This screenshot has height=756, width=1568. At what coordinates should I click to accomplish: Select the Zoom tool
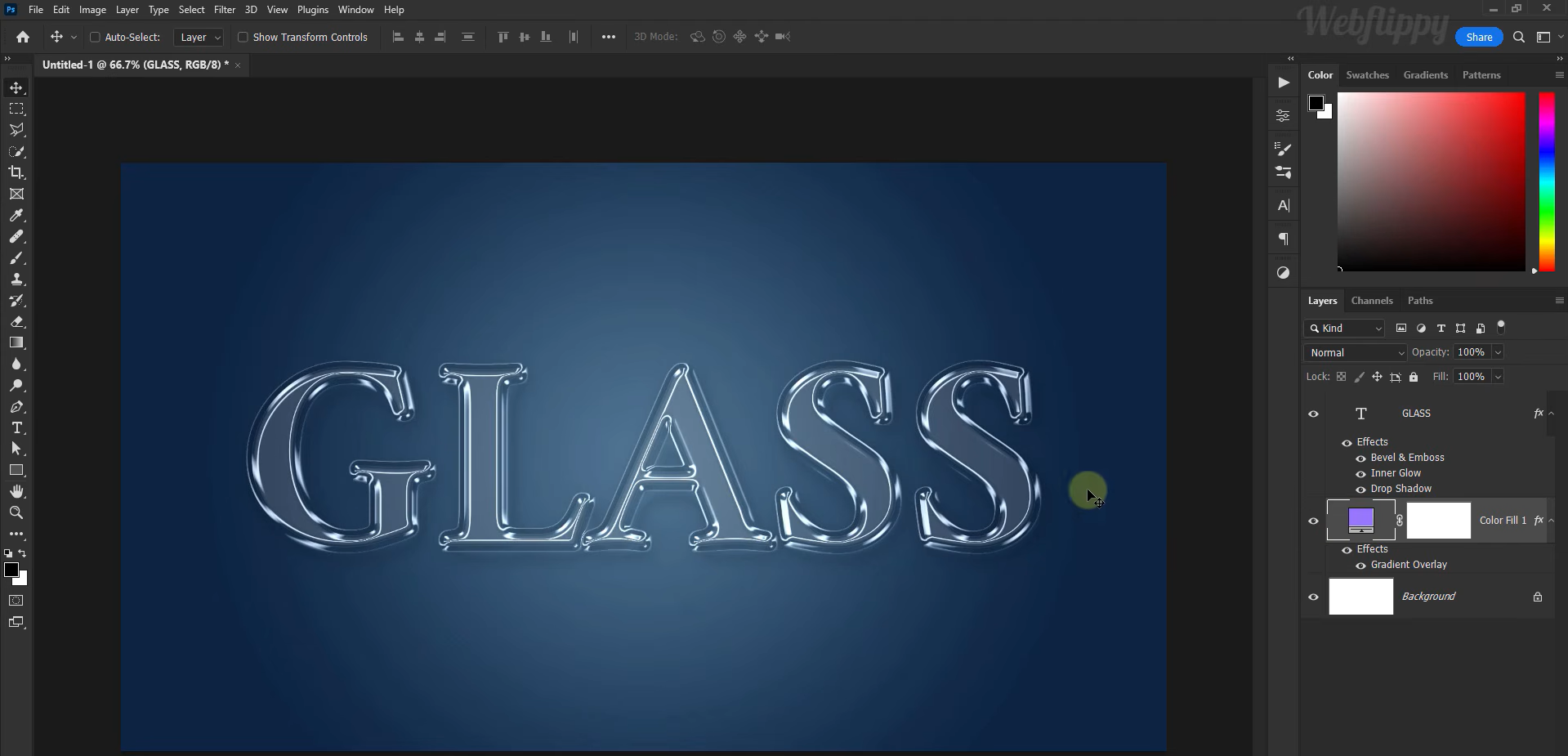click(x=16, y=512)
